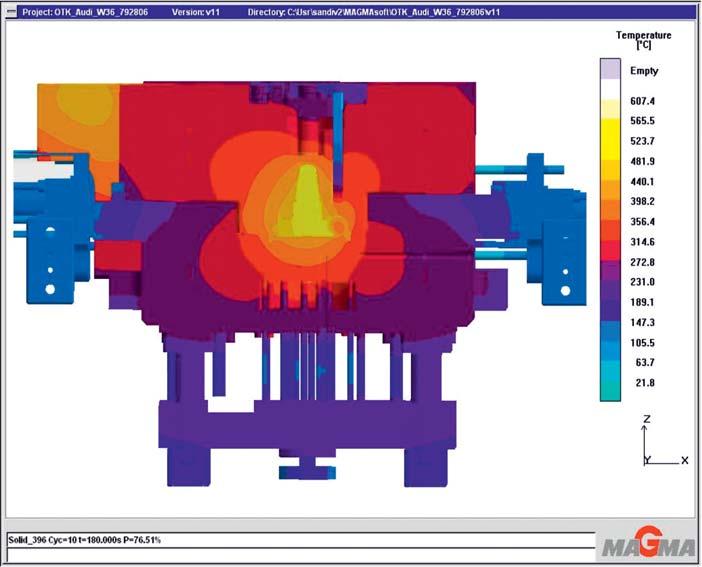Screen dimensions: 702x567
Task: Click the 356.4 legend value
Action: (642, 222)
